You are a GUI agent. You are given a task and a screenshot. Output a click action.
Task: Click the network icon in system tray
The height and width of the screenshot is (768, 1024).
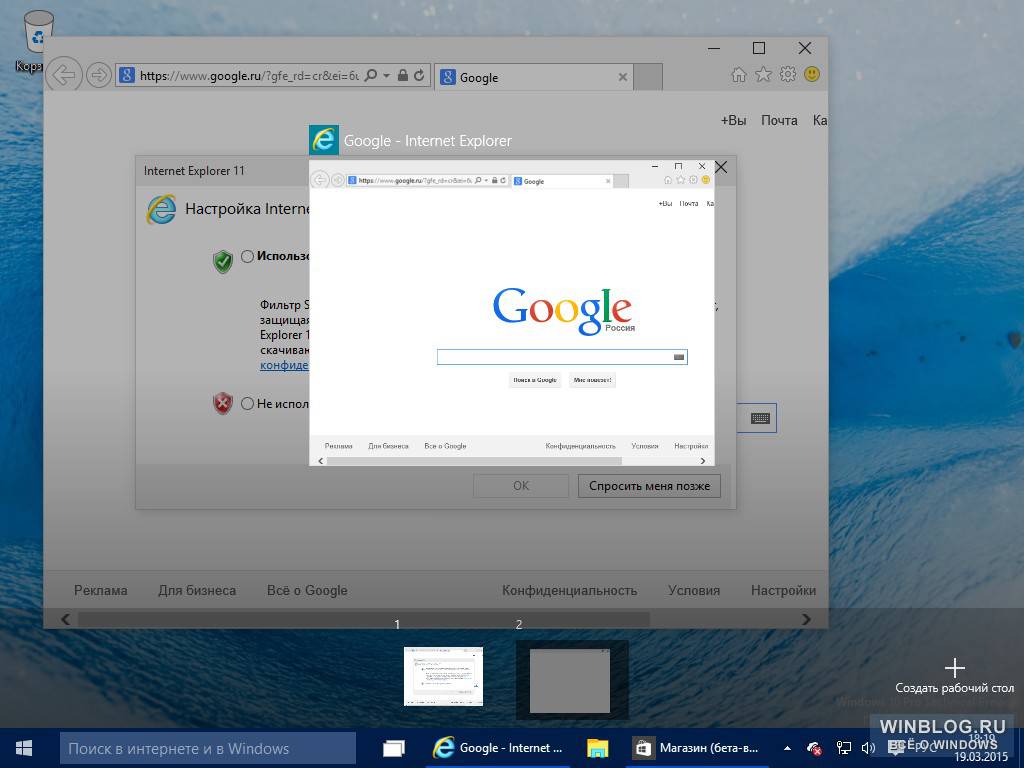coord(844,748)
